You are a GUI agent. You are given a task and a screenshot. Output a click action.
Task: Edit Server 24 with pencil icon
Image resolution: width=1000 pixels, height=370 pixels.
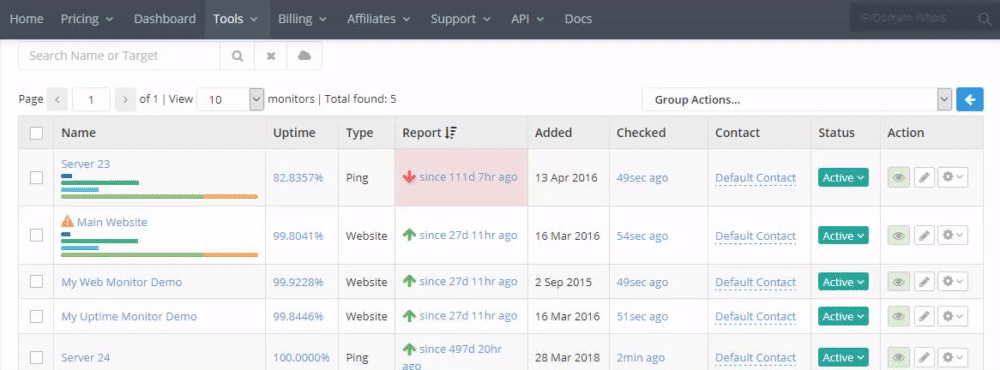(x=924, y=357)
